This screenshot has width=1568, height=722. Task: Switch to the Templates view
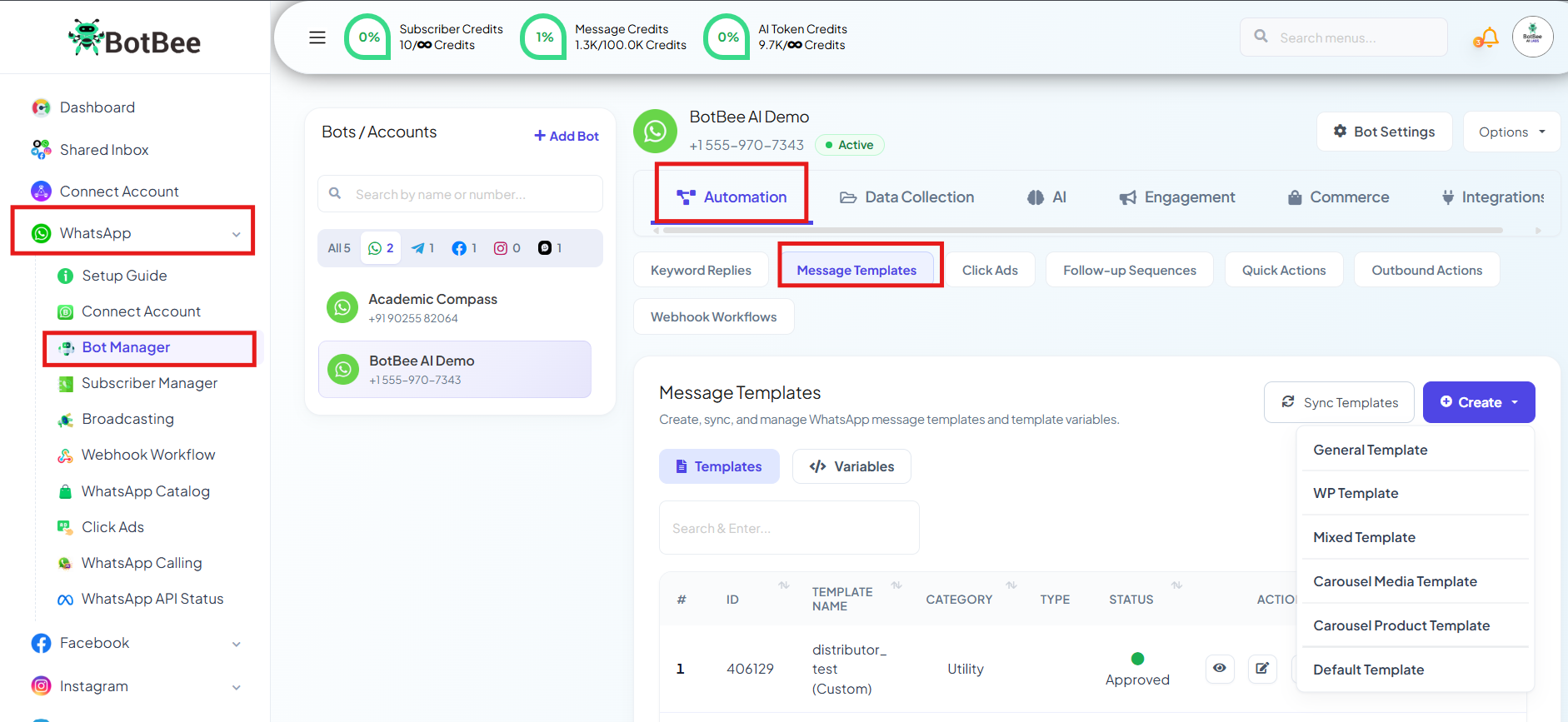tap(719, 466)
